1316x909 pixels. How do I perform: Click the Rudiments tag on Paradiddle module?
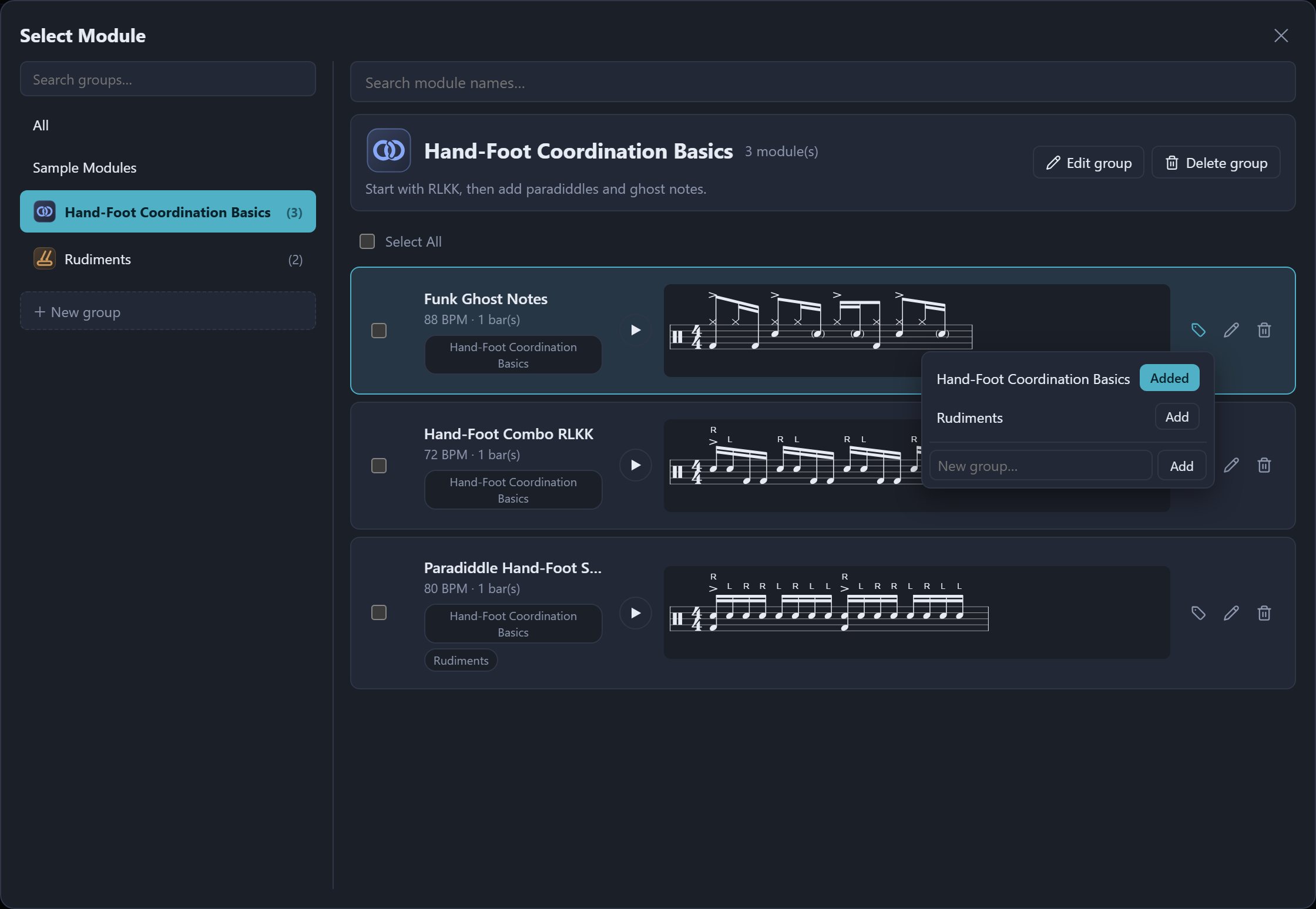461,660
